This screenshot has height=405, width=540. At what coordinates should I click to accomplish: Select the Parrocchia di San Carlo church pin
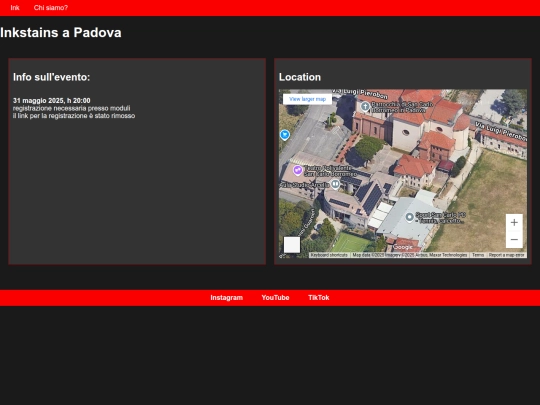point(365,106)
